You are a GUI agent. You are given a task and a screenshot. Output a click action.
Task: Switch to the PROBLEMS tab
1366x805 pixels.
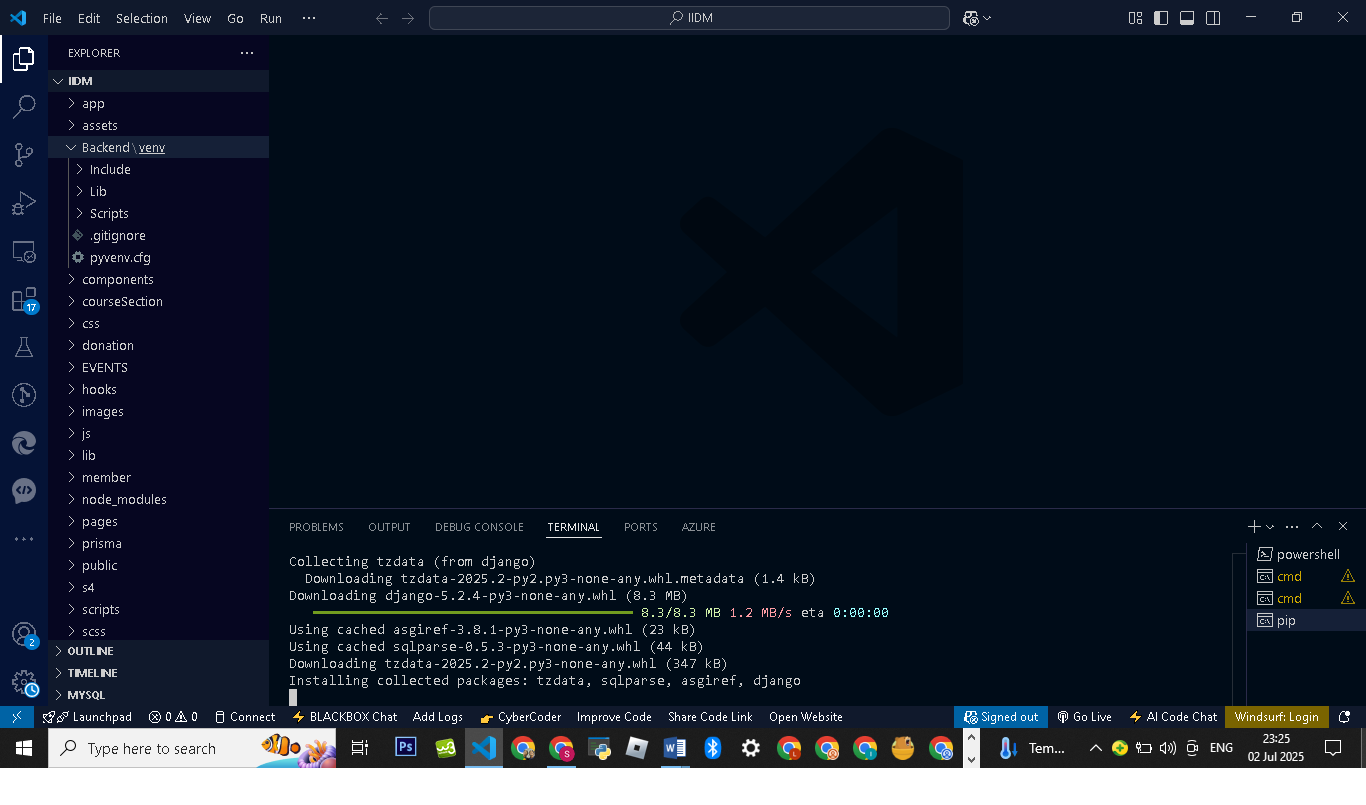pos(316,527)
